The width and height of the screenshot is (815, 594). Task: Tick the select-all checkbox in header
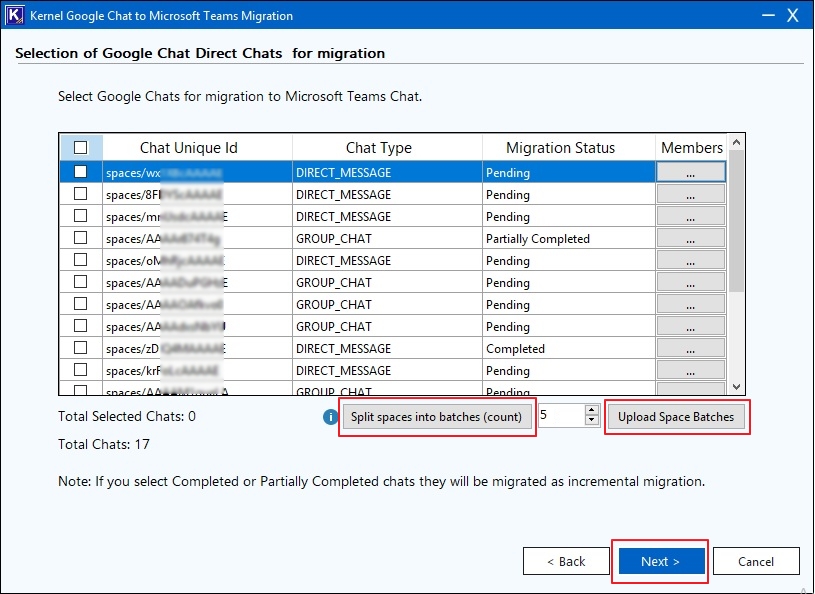coord(81,148)
